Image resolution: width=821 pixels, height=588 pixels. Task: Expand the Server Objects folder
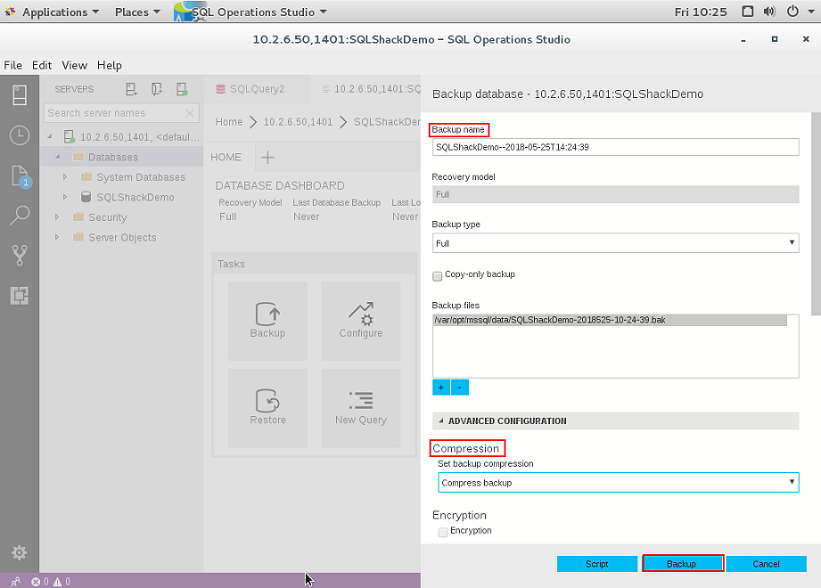click(57, 237)
